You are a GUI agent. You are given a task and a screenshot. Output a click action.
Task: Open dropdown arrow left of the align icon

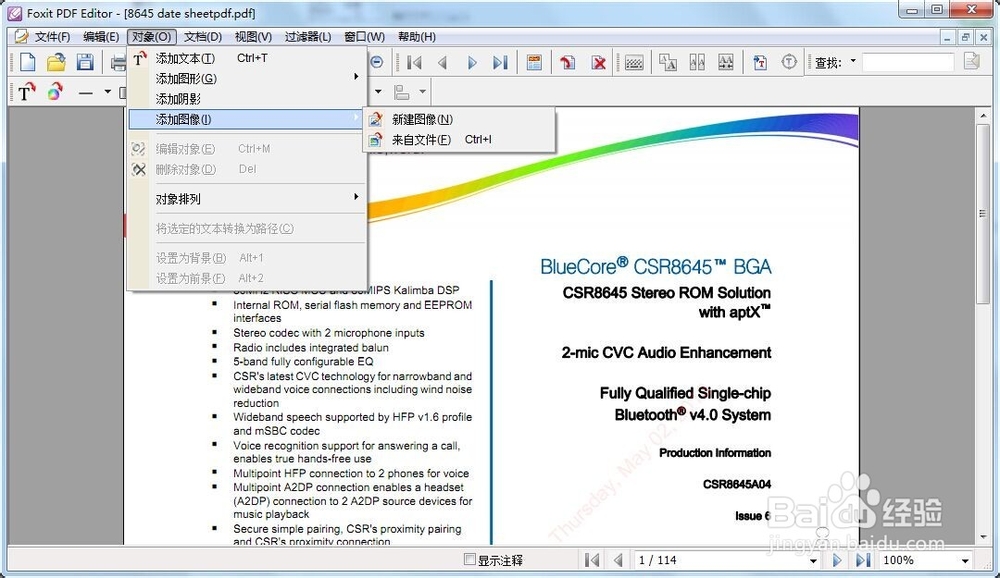(x=378, y=92)
